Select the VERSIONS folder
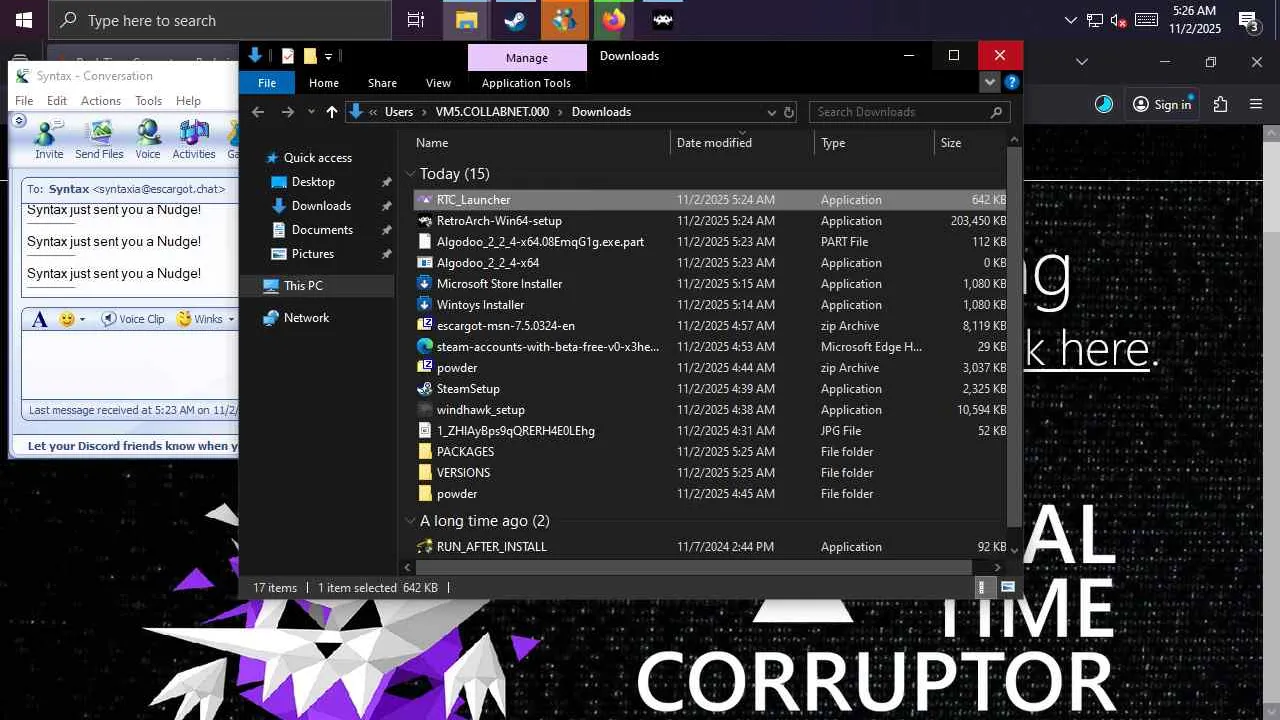 coord(711,473)
